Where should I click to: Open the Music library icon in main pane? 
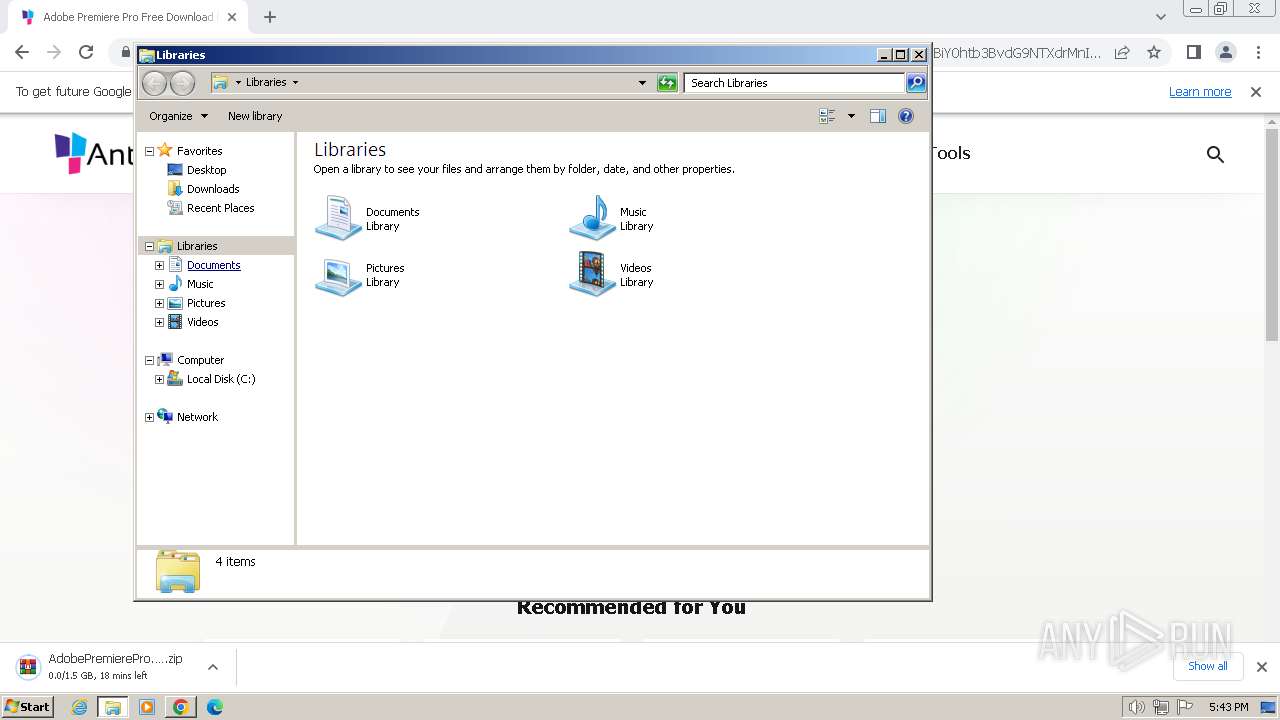click(592, 218)
